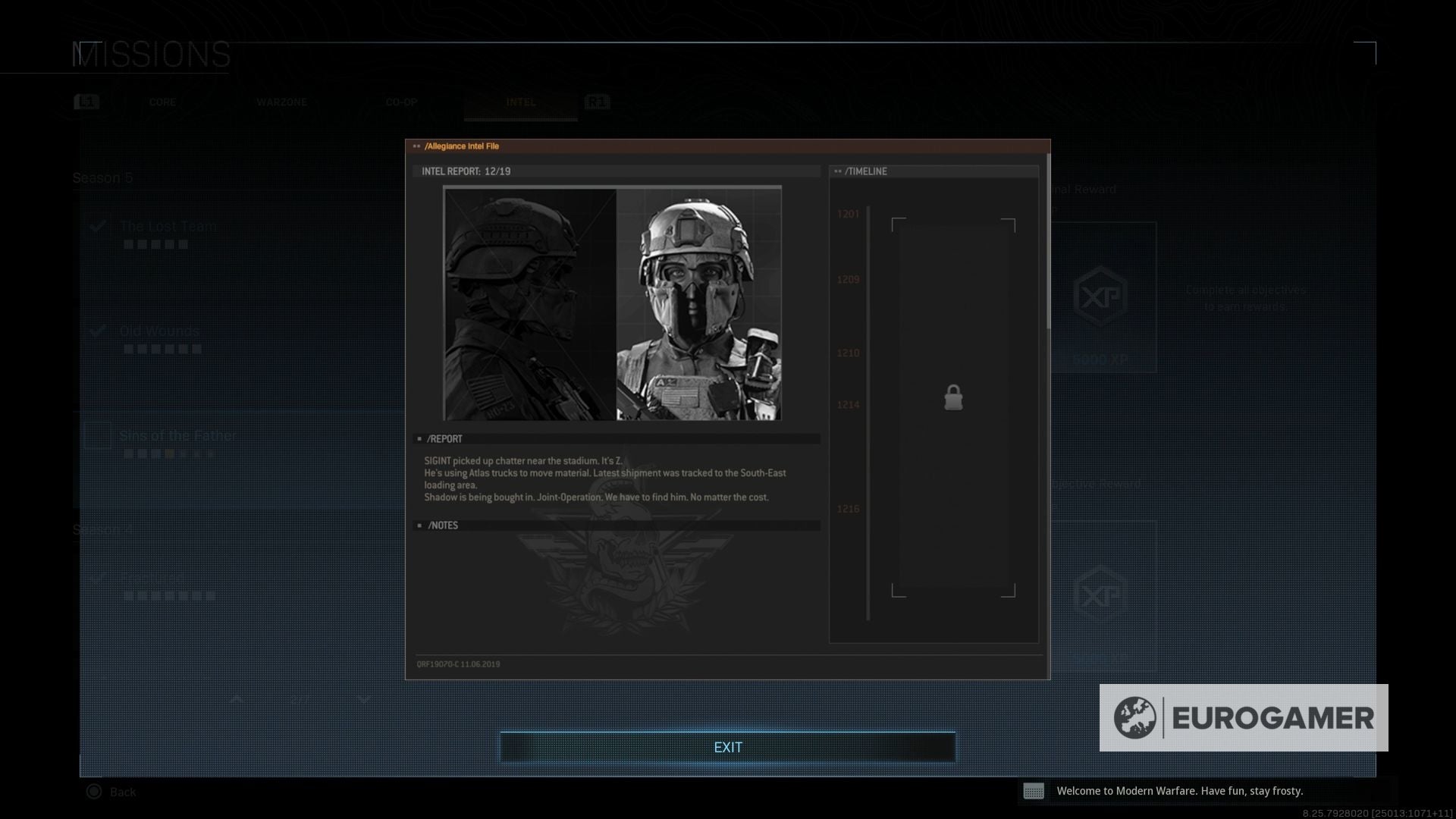Click the Back label at bottom left
Image resolution: width=1456 pixels, height=819 pixels.
pos(123,792)
